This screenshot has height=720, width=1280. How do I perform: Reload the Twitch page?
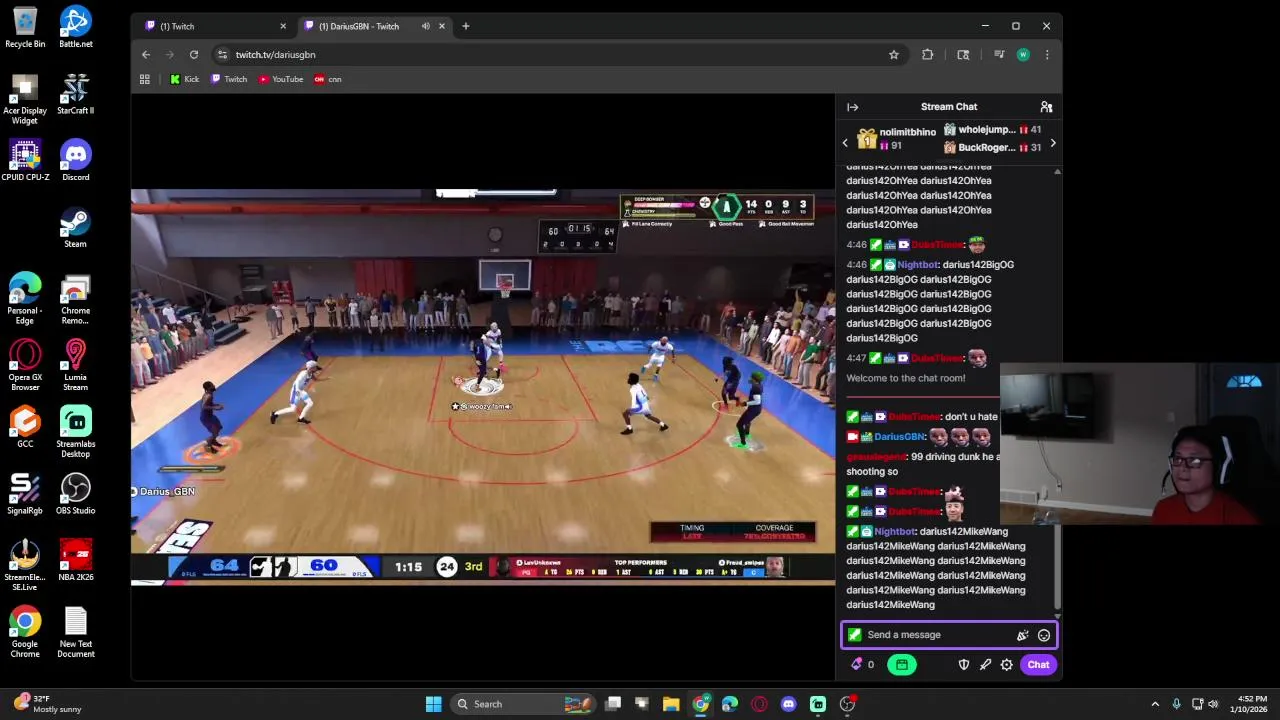[194, 55]
